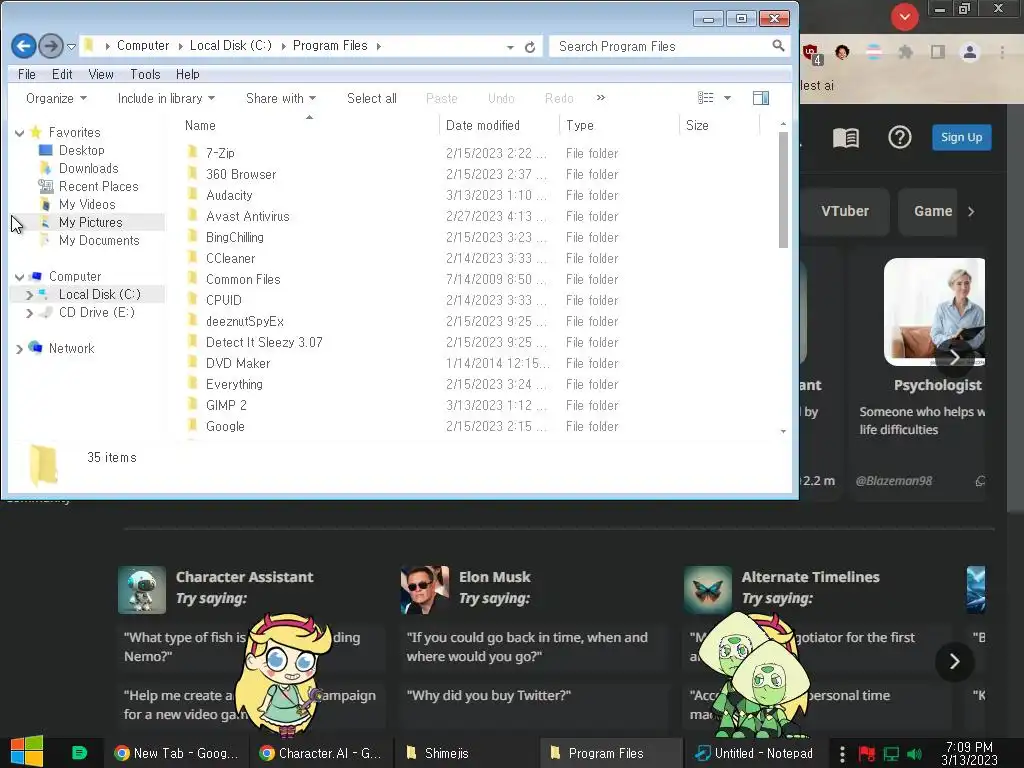Change view with the view icon button
This screenshot has width=1024, height=768.
[x=705, y=98]
